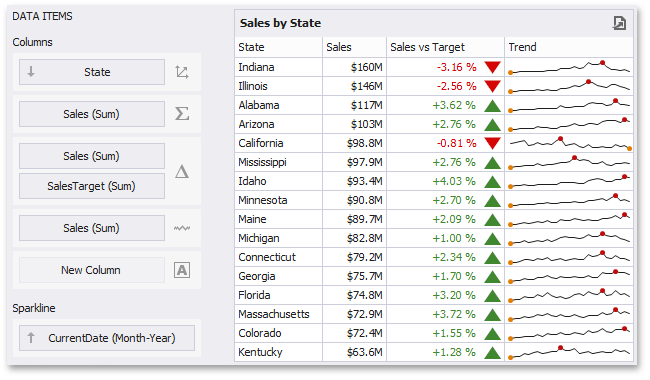Click the export icon in Sales by State header
This screenshot has height=380, width=650.
point(619,23)
